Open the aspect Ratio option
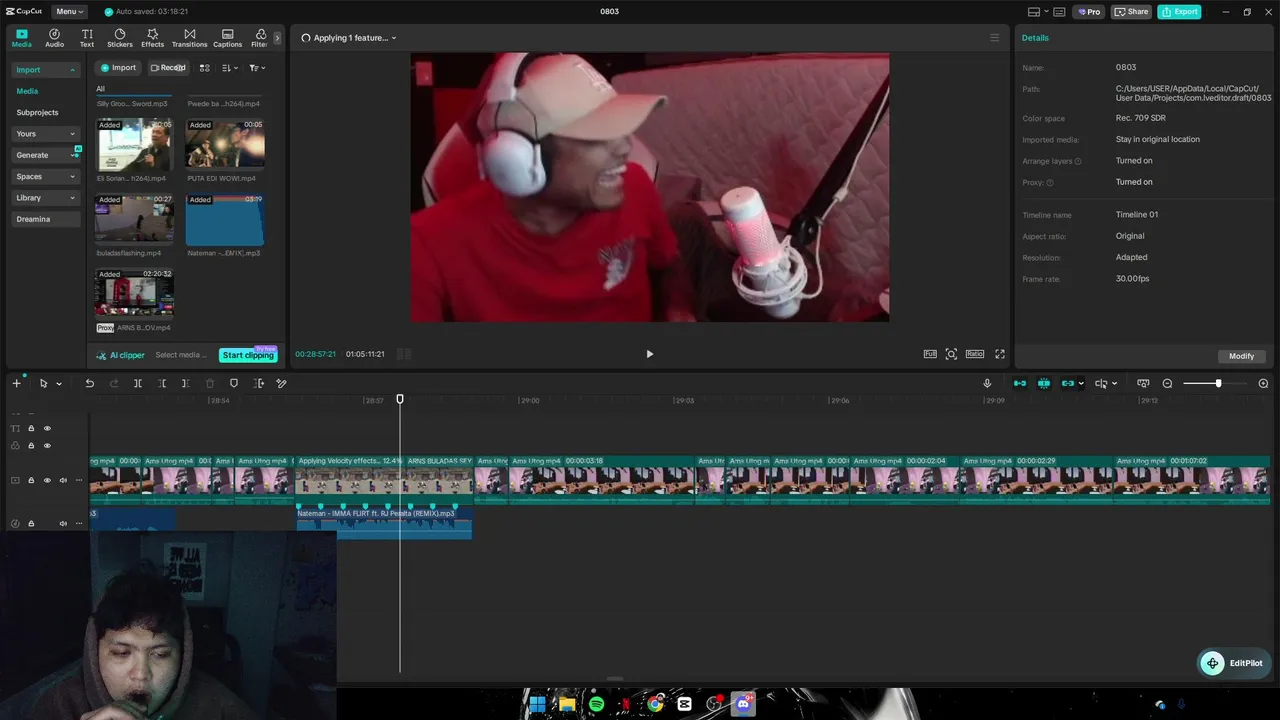The image size is (1280, 720). pyautogui.click(x=974, y=354)
